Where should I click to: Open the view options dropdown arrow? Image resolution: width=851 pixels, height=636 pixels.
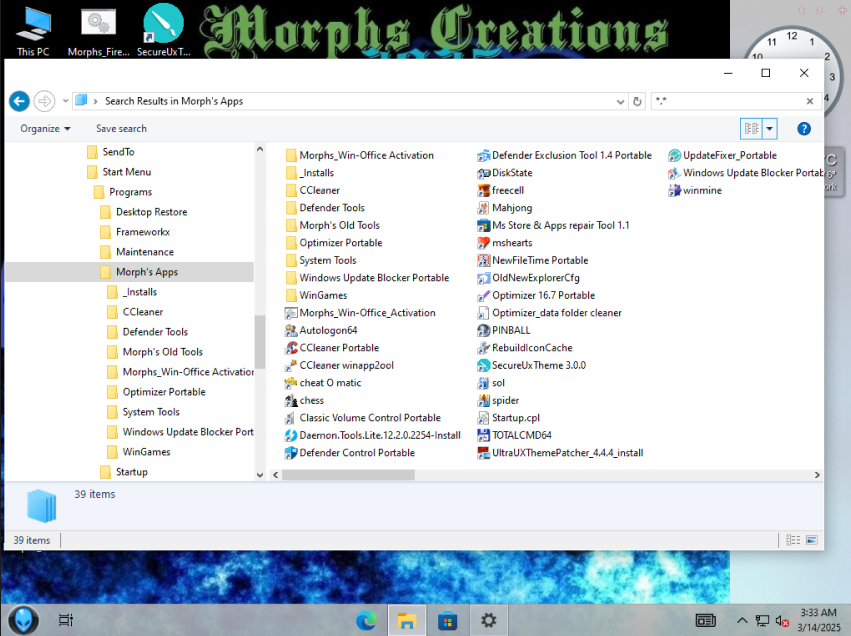tap(770, 129)
